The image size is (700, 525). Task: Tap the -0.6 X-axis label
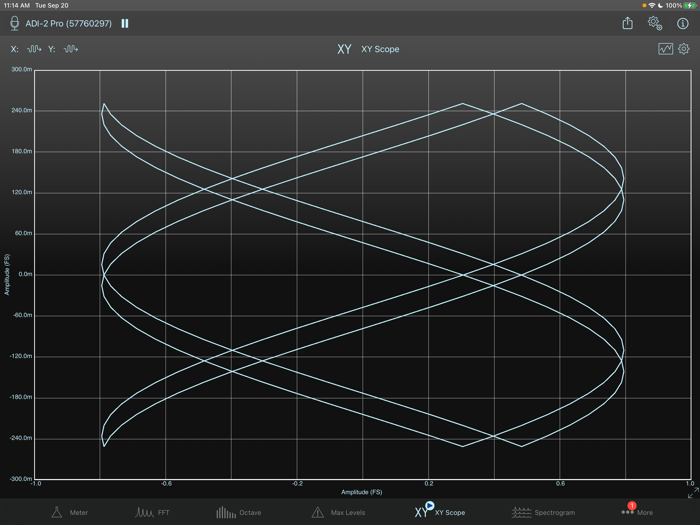[x=166, y=483]
